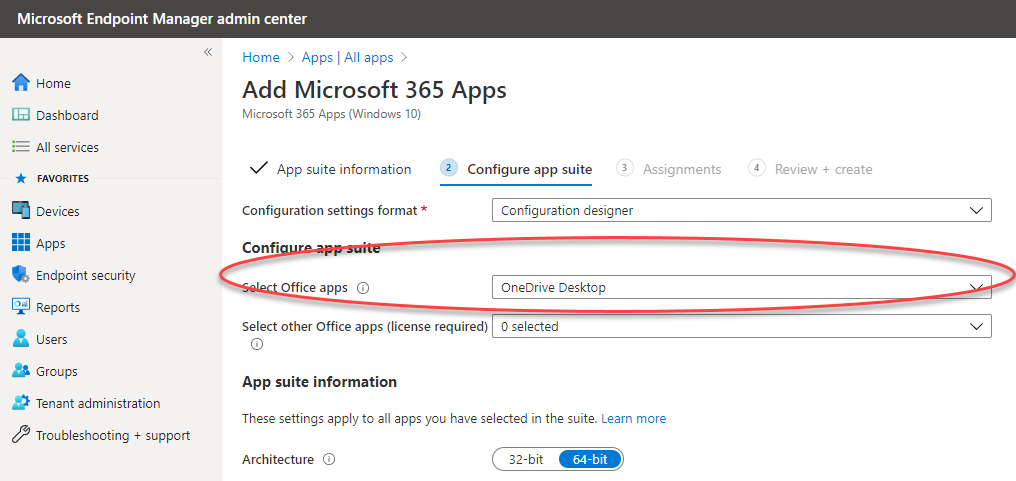1016x481 pixels.
Task: Click the App suite information section heading
Action: pos(319,382)
